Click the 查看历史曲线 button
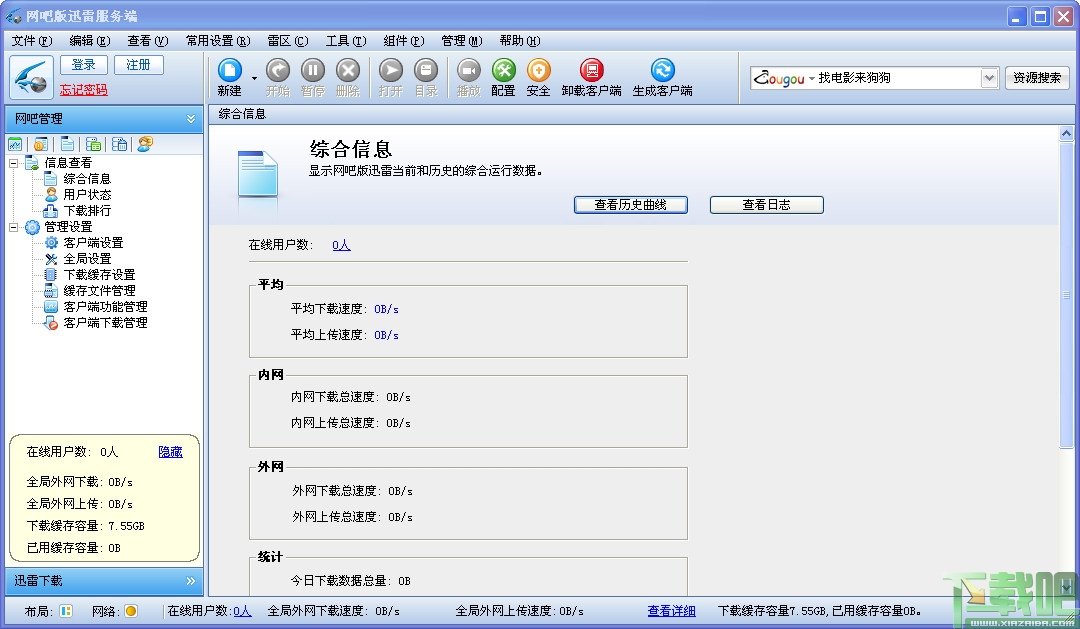The width and height of the screenshot is (1080, 629). pyautogui.click(x=630, y=205)
